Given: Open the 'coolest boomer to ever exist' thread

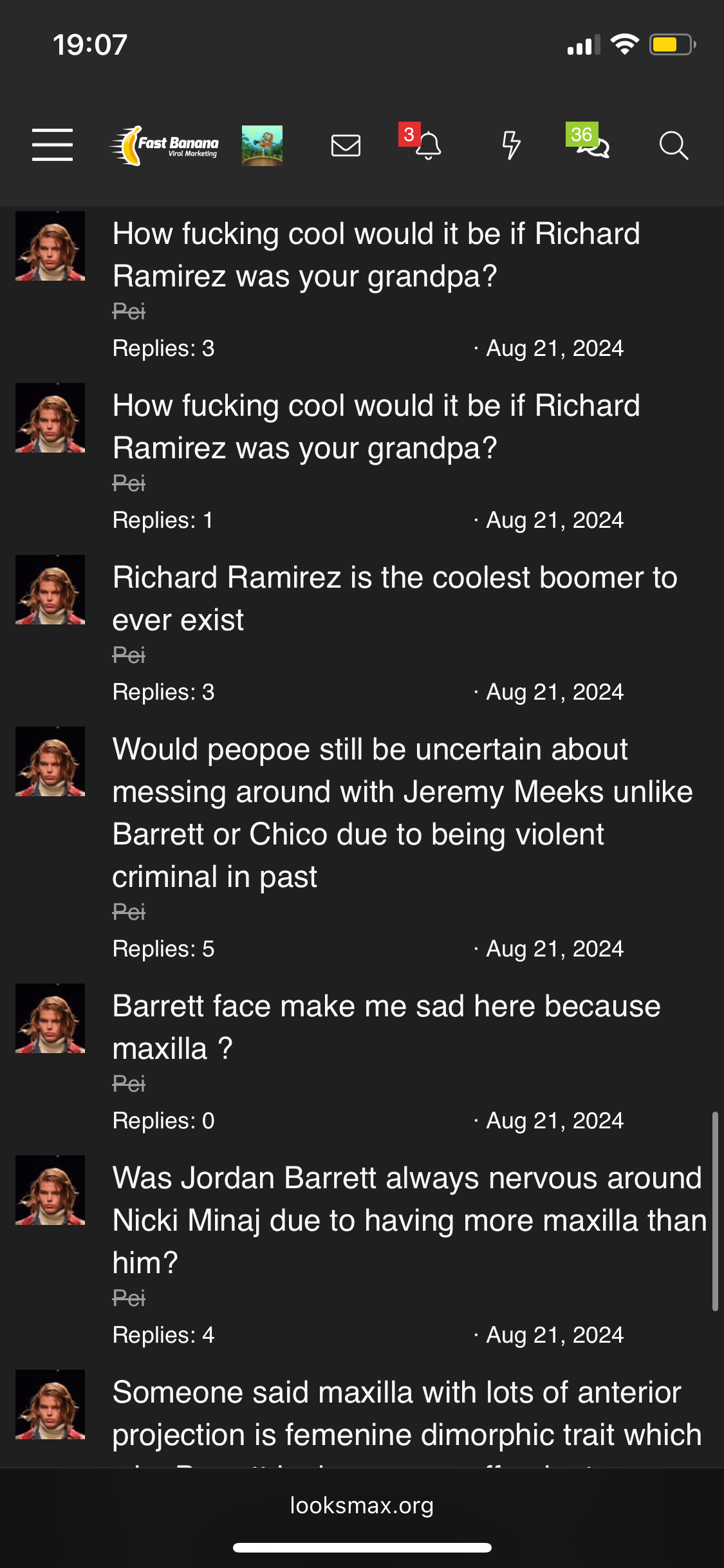Looking at the screenshot, I should click(x=394, y=599).
